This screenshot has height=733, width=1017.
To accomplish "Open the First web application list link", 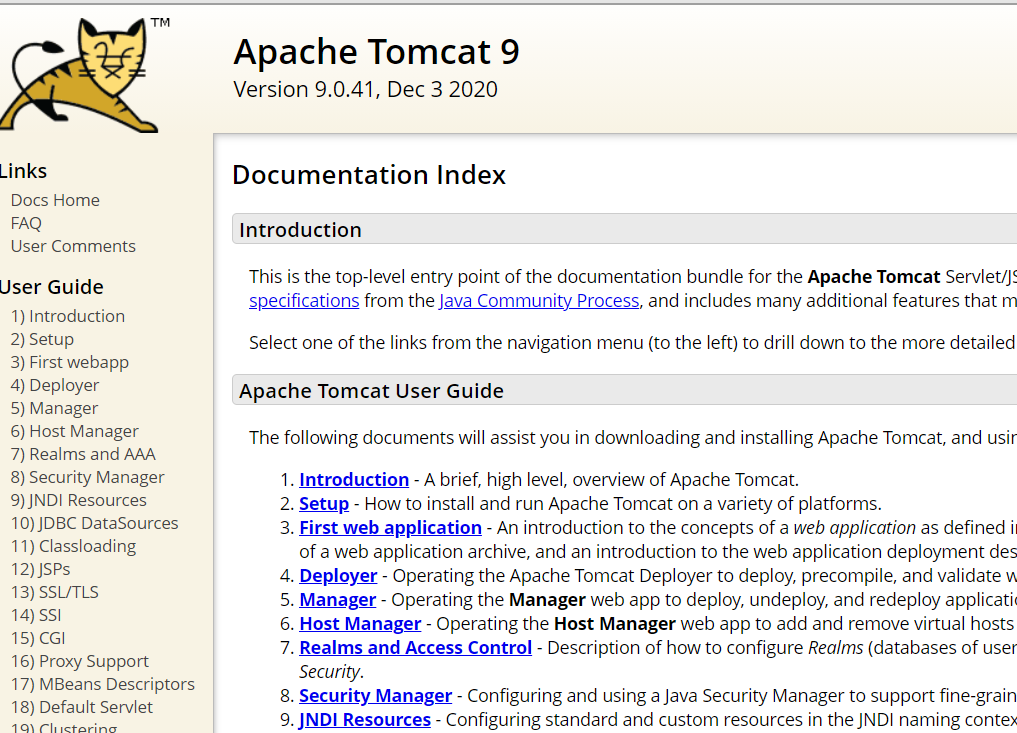I will tap(390, 527).
